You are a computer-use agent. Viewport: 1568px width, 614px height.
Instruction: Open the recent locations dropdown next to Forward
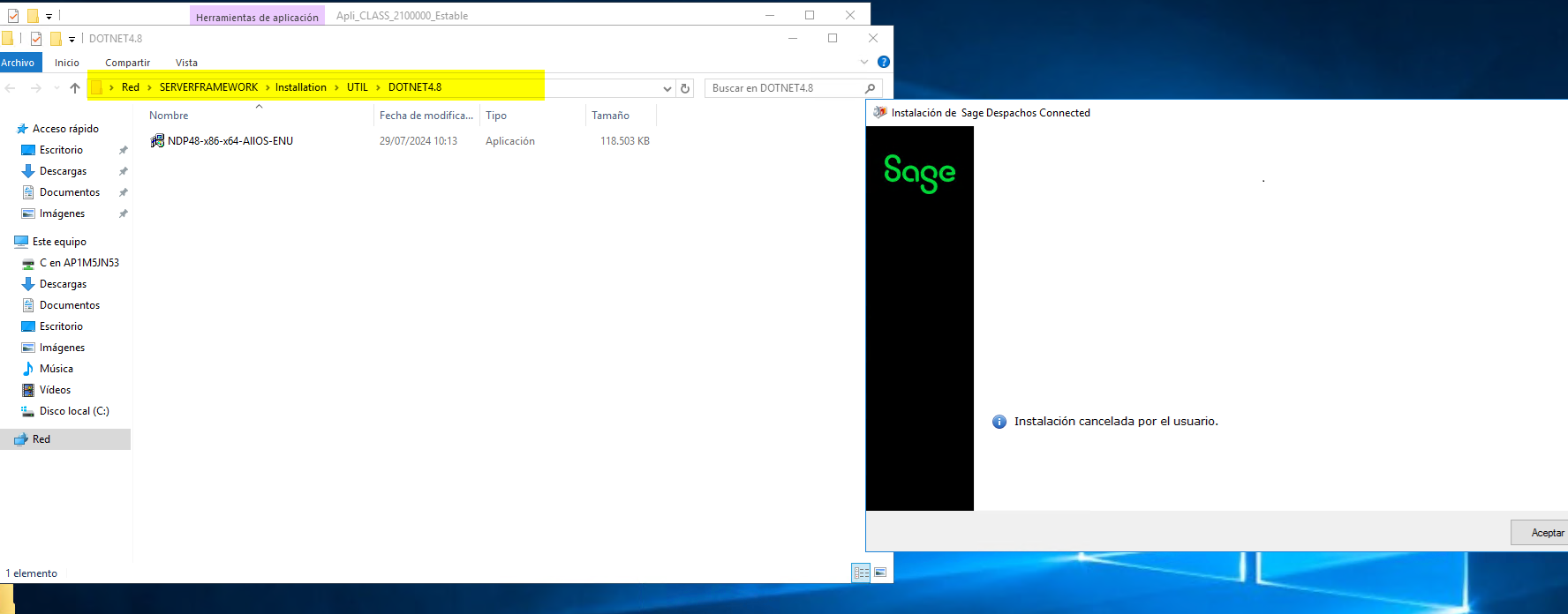click(57, 88)
